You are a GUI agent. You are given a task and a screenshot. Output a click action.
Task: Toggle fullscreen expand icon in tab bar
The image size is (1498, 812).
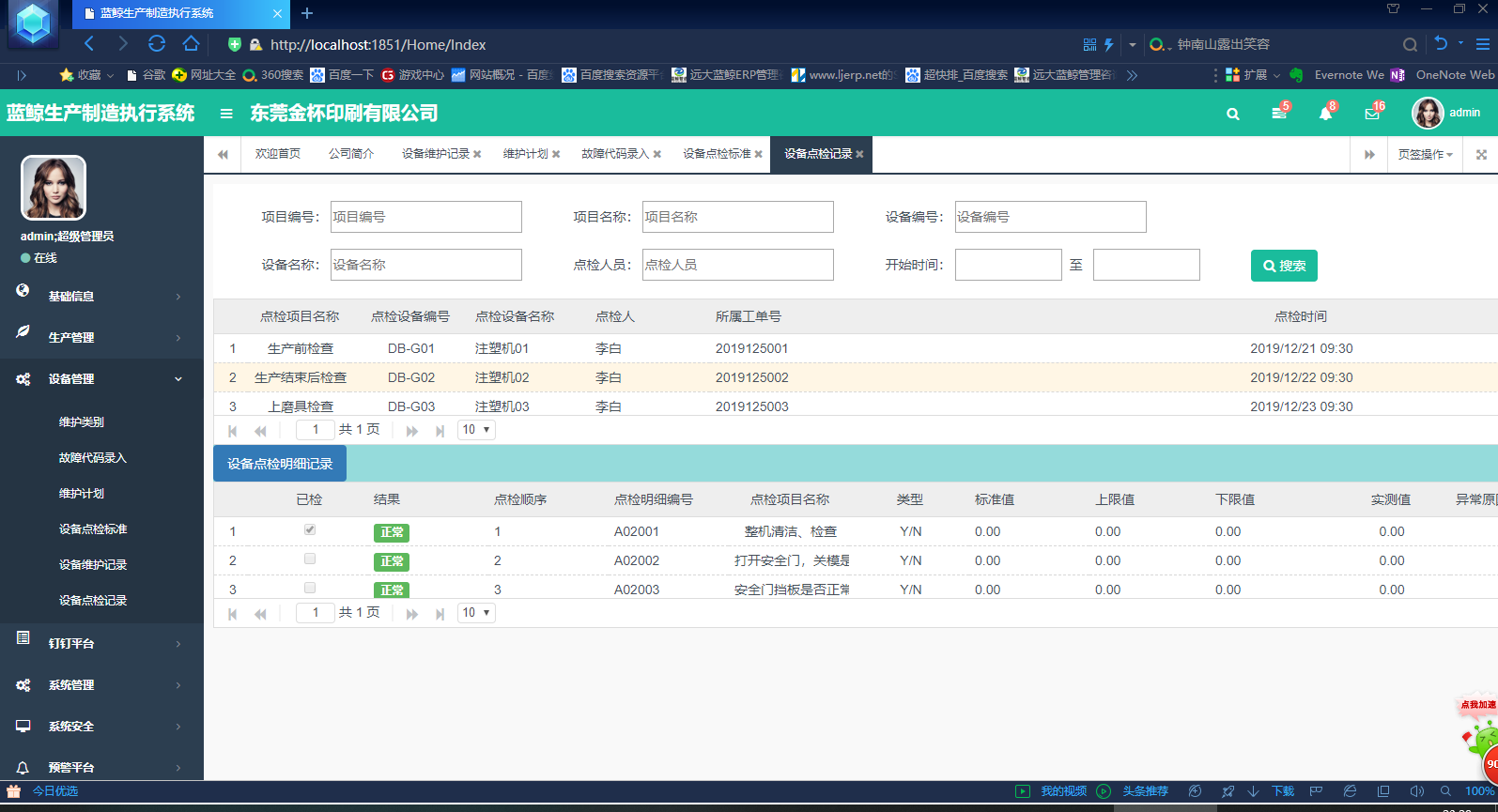click(1481, 155)
